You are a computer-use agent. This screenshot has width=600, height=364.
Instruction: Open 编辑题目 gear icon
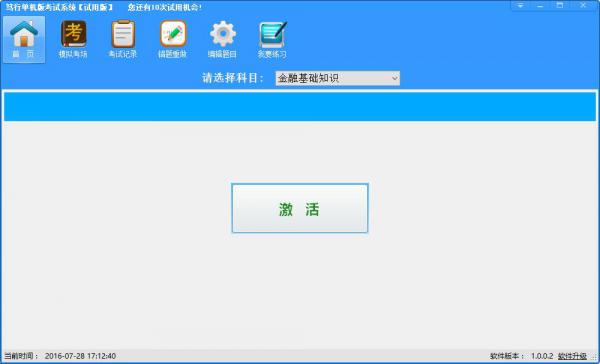[222, 39]
